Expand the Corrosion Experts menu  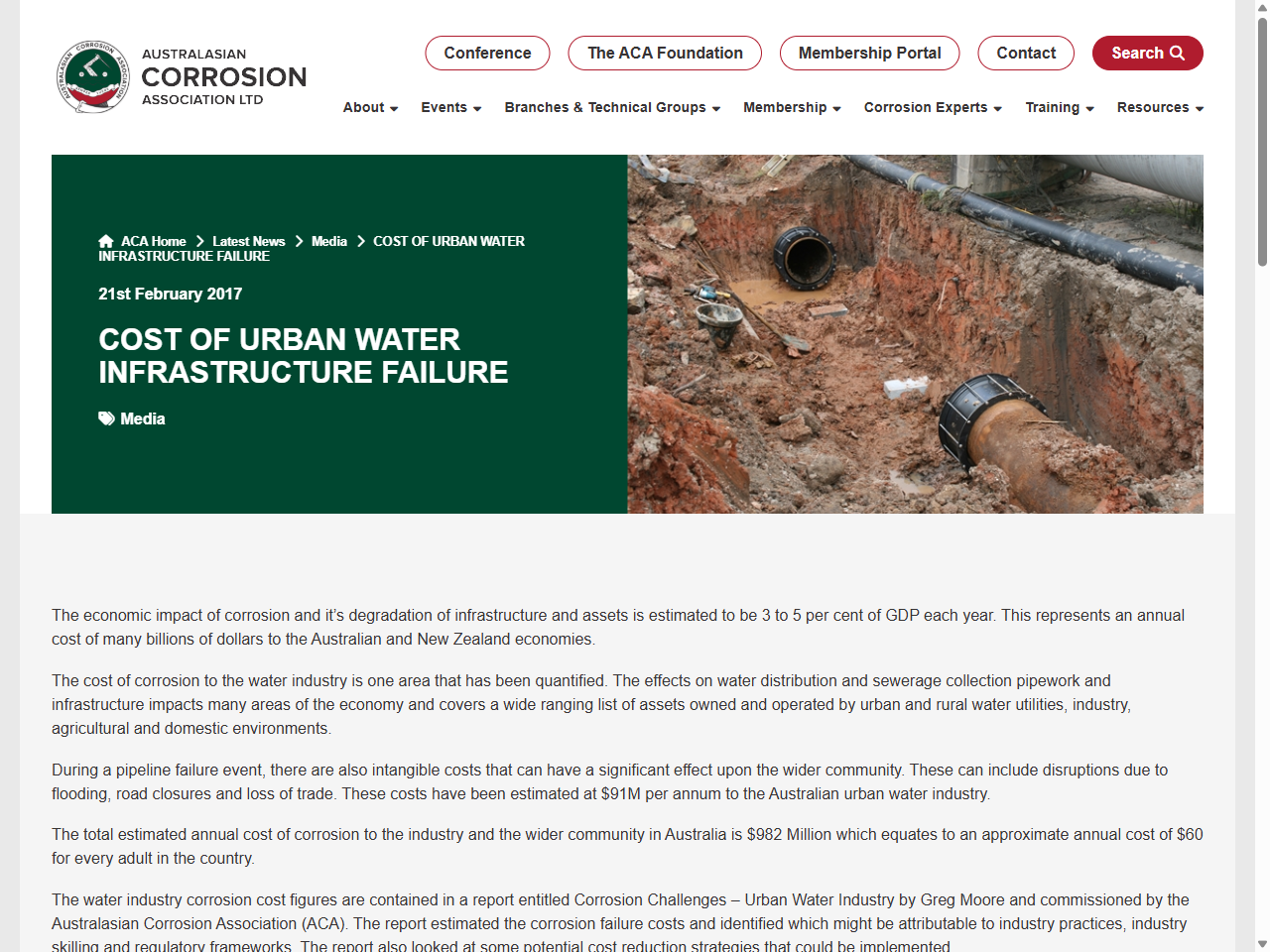tap(933, 107)
